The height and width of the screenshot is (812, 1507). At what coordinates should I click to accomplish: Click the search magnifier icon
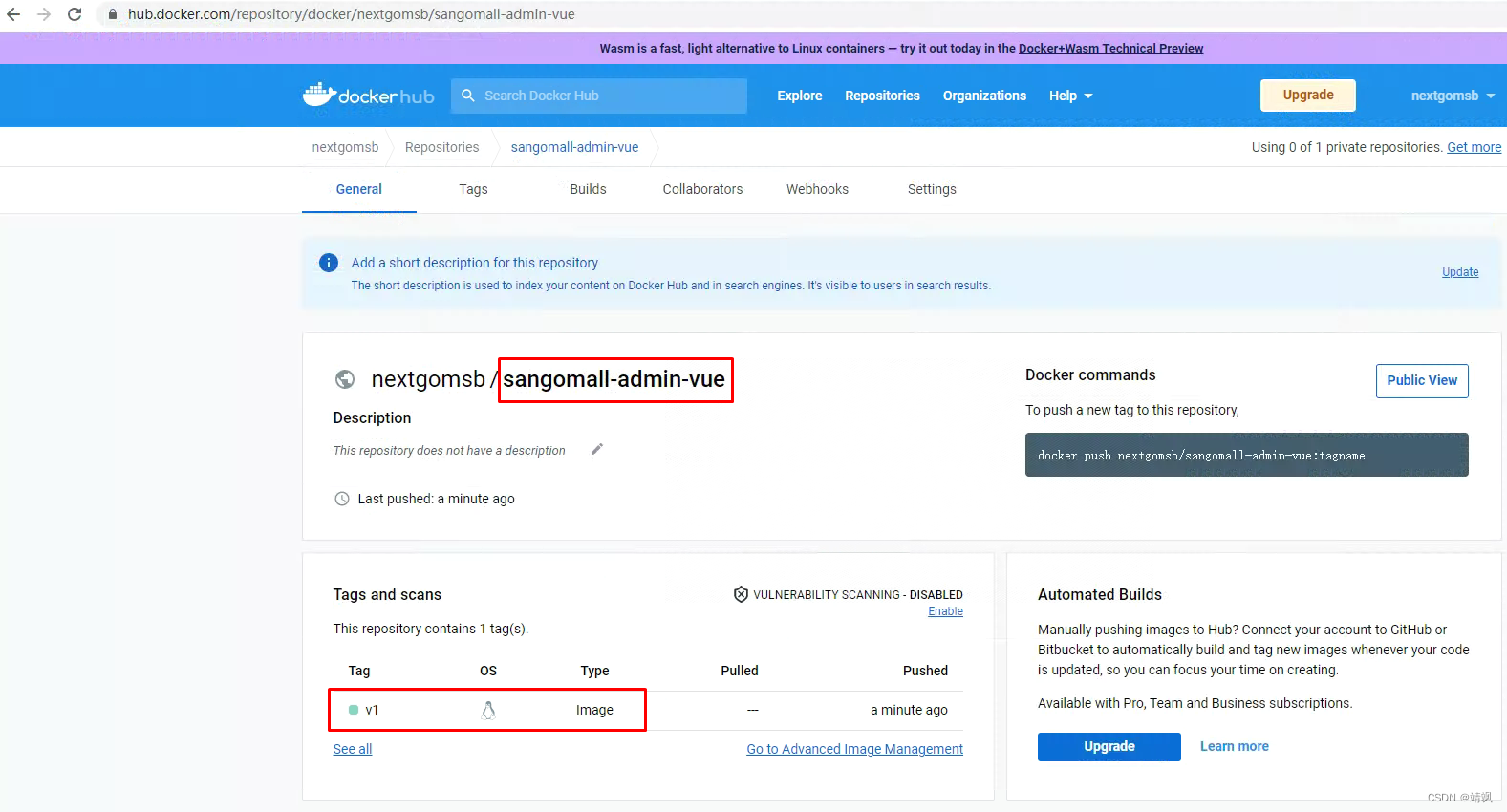pos(468,96)
